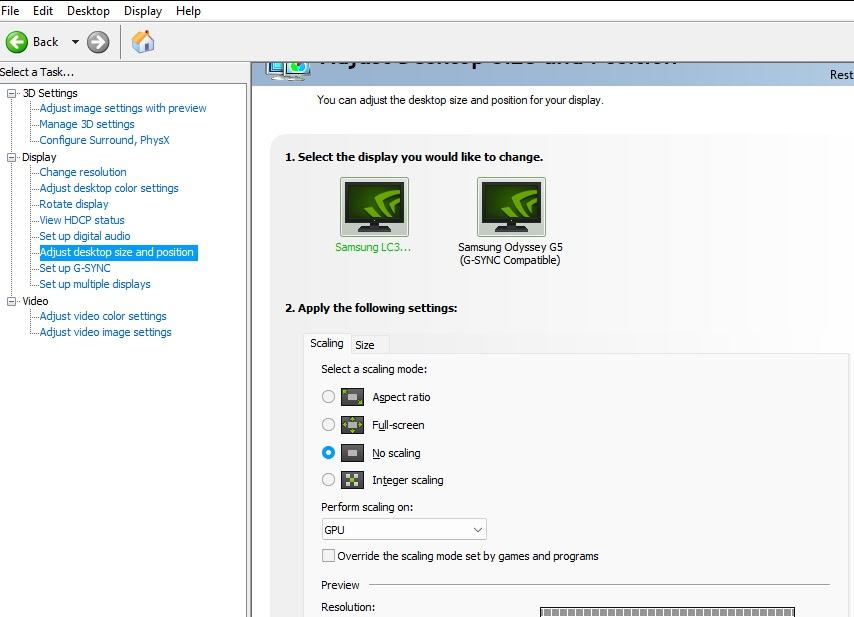854x617 pixels.
Task: Open Adjust video color settings
Action: (x=103, y=316)
